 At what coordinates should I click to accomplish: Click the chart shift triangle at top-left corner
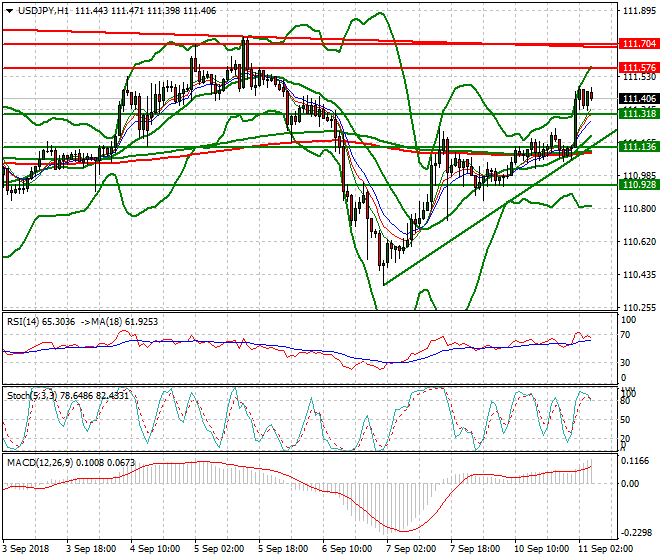click(6, 11)
